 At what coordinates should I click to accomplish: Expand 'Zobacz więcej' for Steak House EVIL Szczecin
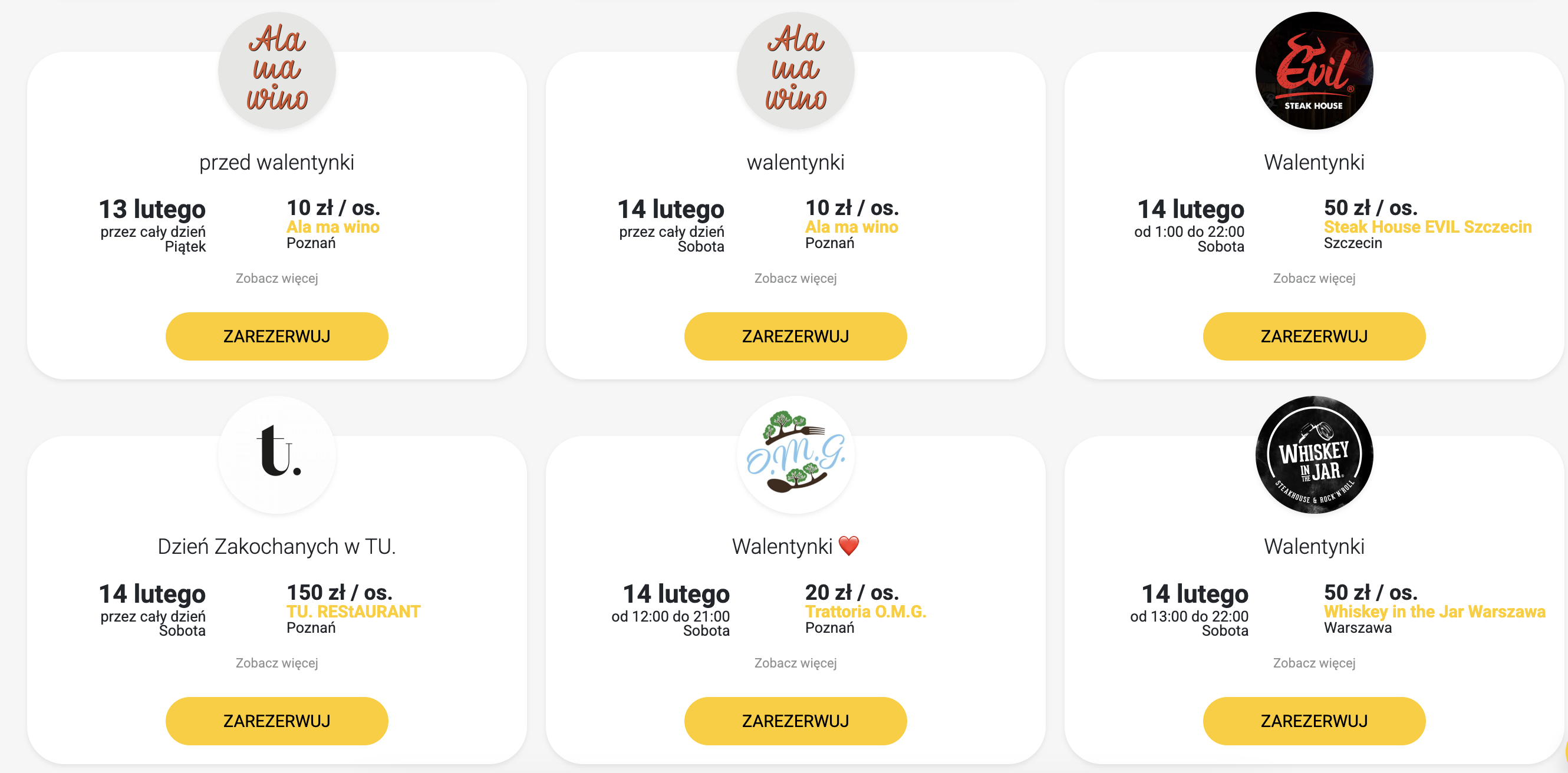(x=1313, y=278)
